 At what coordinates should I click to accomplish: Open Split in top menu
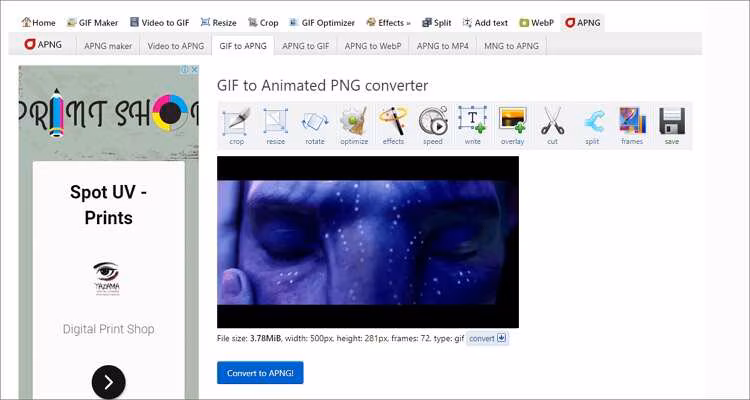437,22
